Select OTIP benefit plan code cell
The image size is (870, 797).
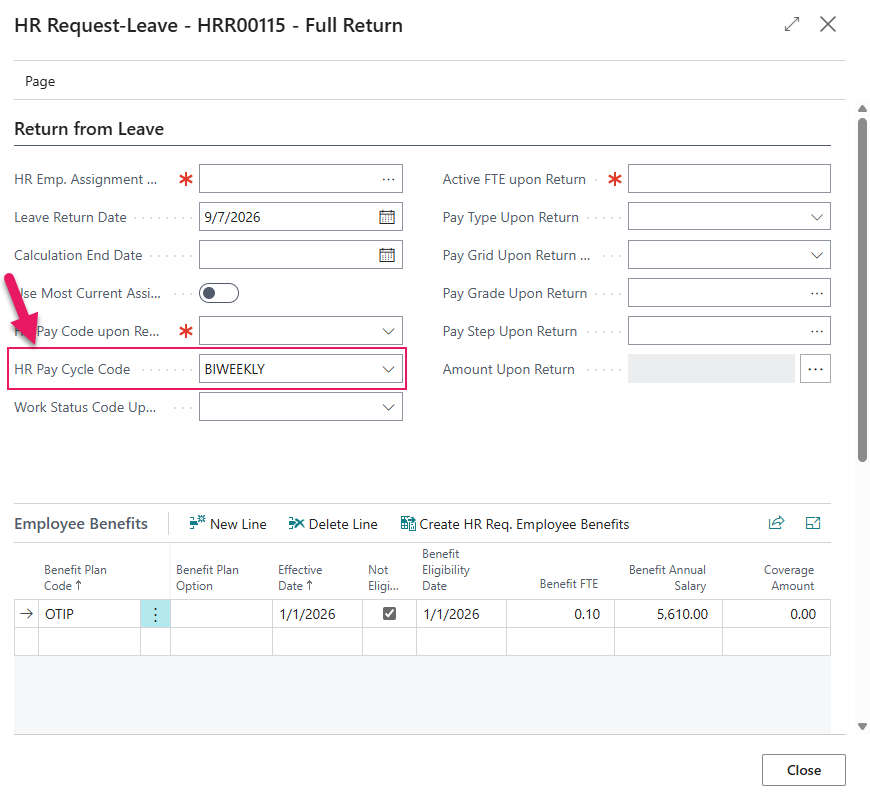pos(89,614)
